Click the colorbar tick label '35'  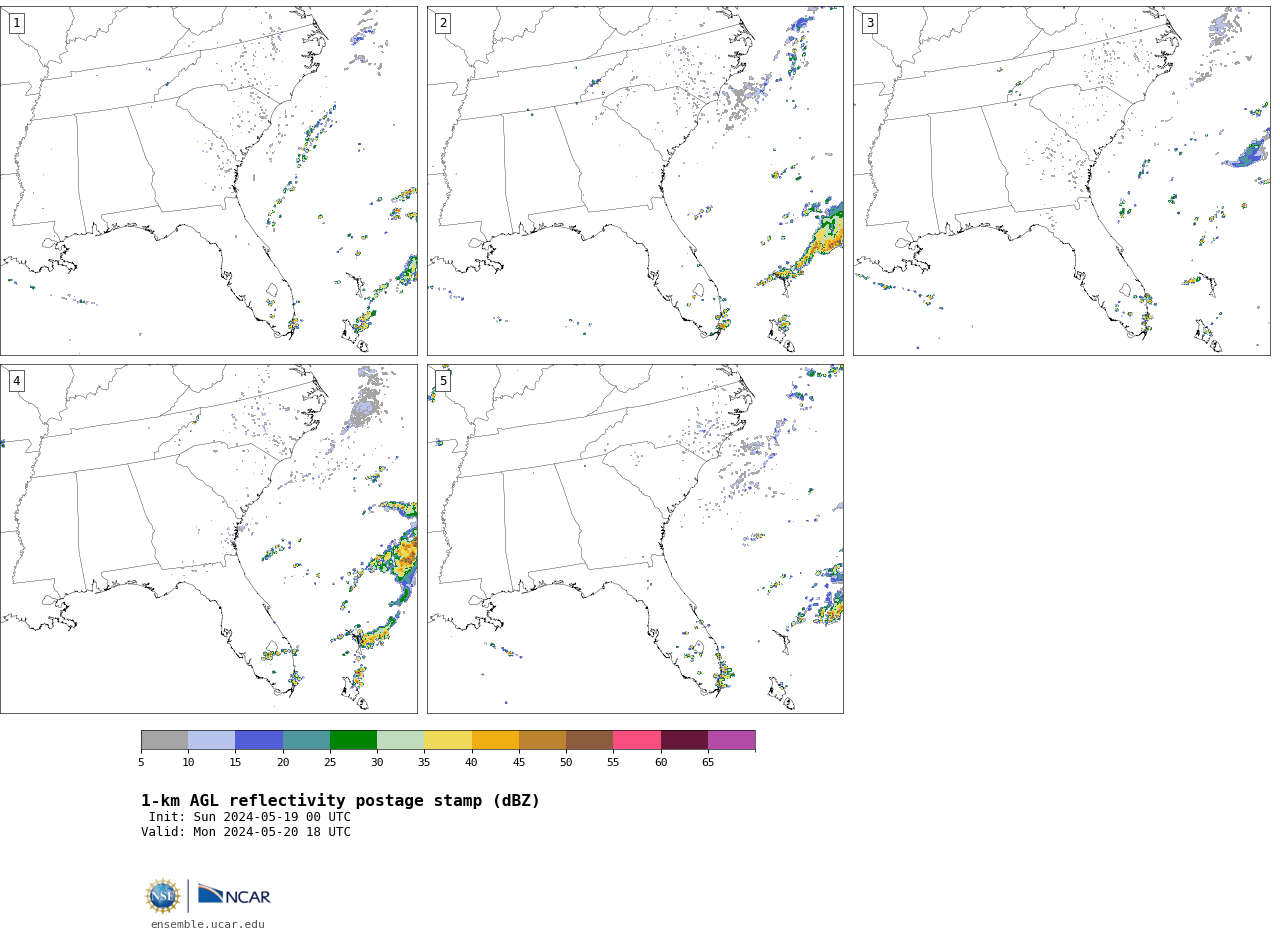424,763
